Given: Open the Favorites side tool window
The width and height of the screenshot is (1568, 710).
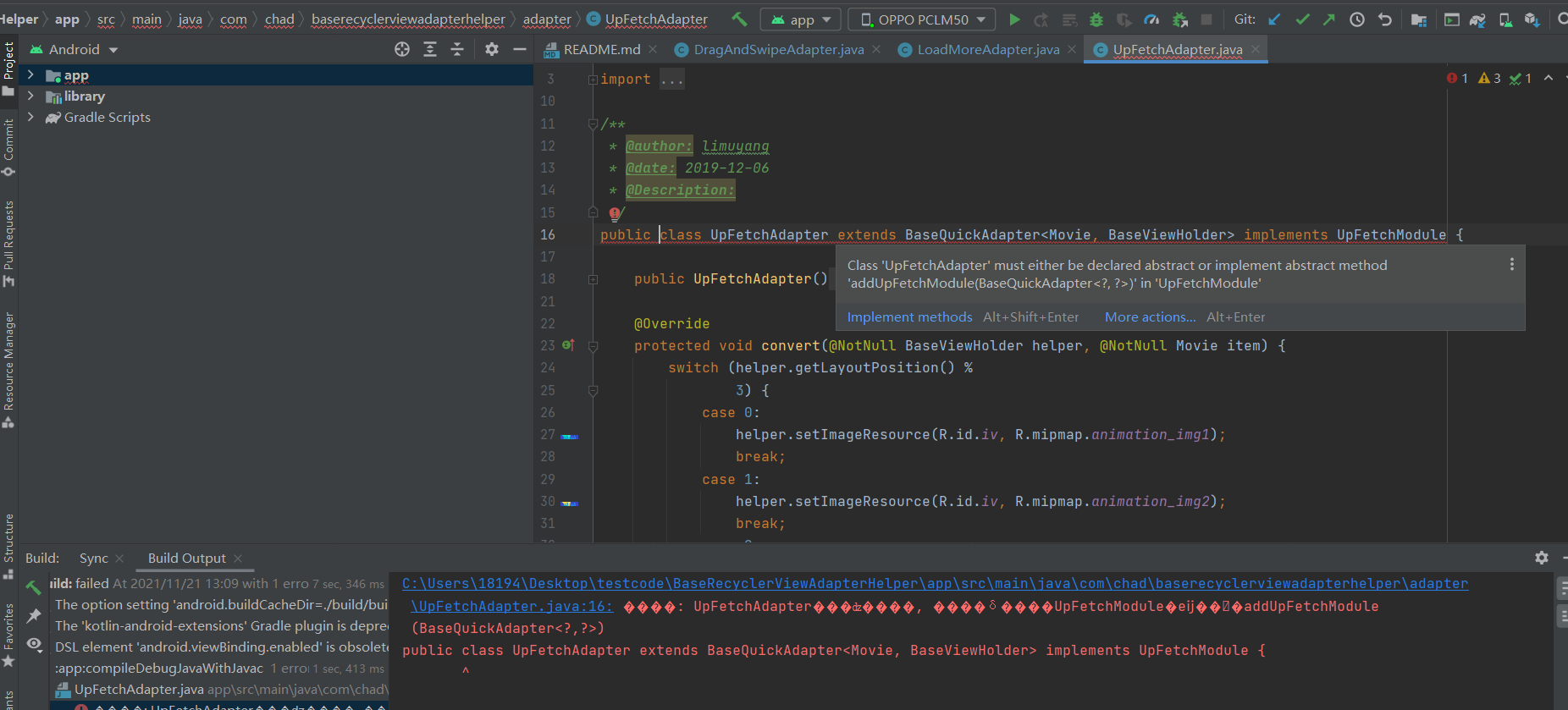Looking at the screenshot, I should click(x=8, y=635).
